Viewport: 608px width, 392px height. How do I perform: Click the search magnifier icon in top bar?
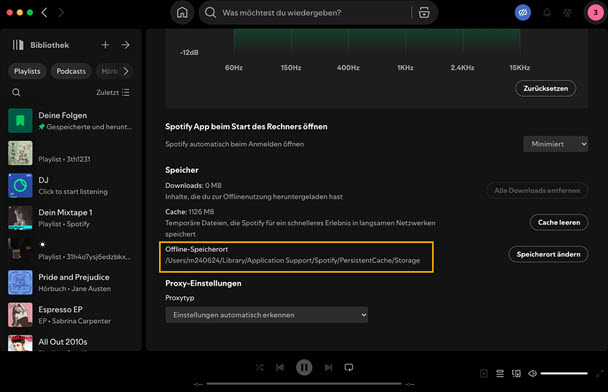[210, 13]
